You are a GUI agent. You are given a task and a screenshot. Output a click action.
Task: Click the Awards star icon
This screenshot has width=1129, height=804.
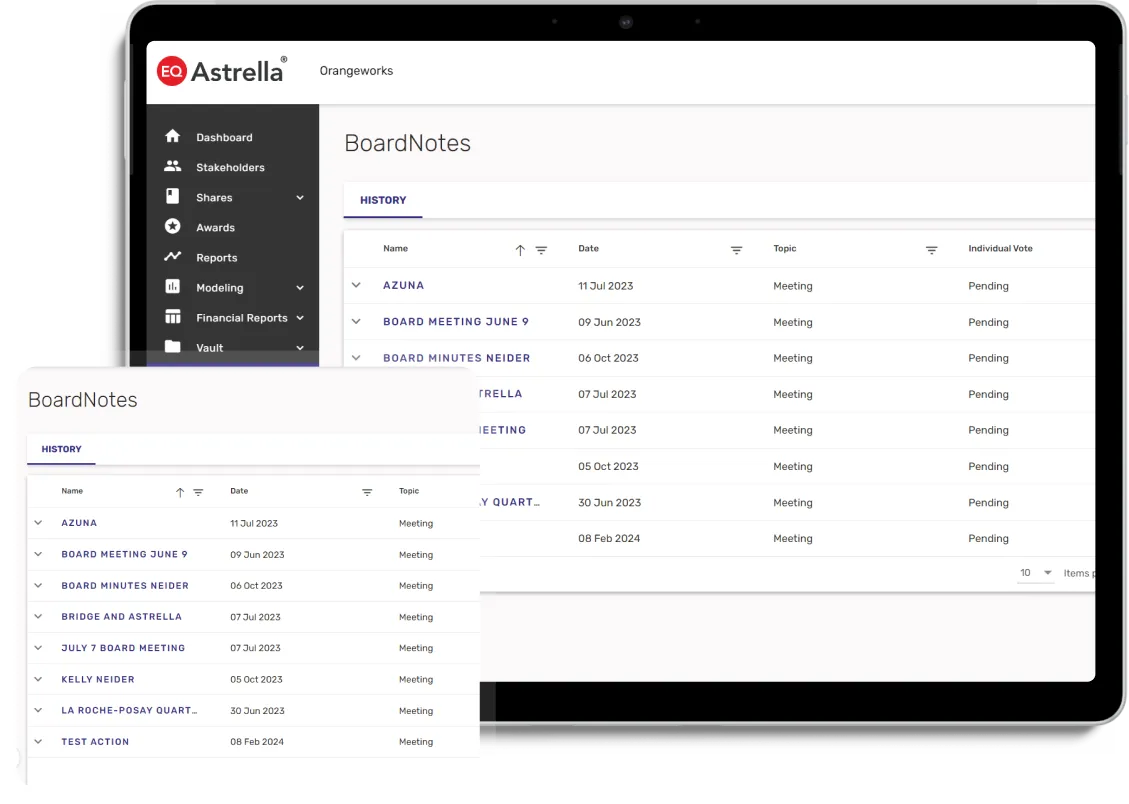173,227
